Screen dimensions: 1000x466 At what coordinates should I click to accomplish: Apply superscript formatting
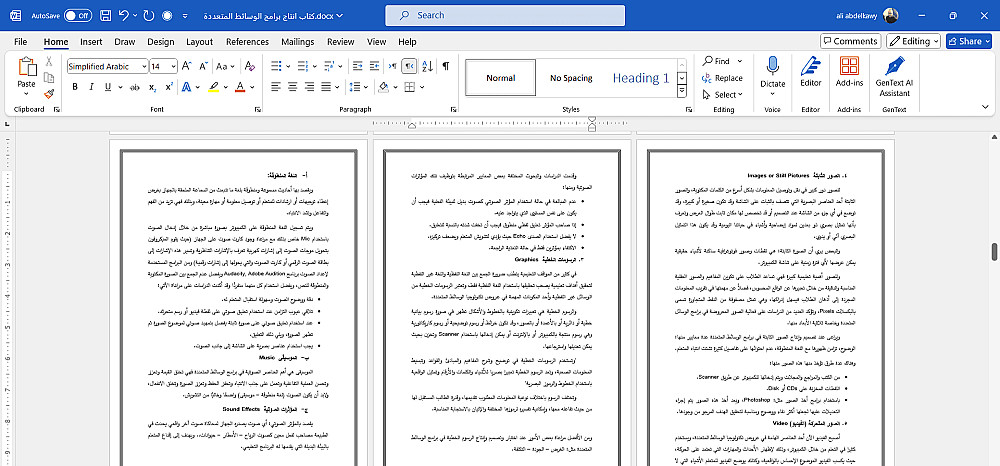(x=169, y=87)
